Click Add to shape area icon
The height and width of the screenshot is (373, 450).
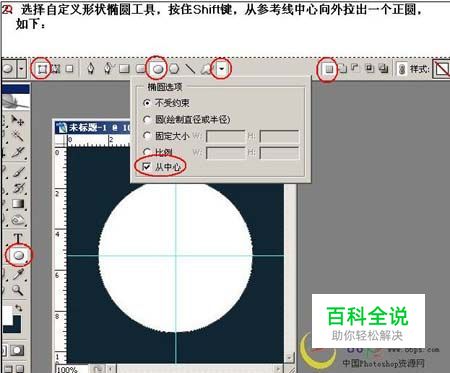pos(343,69)
